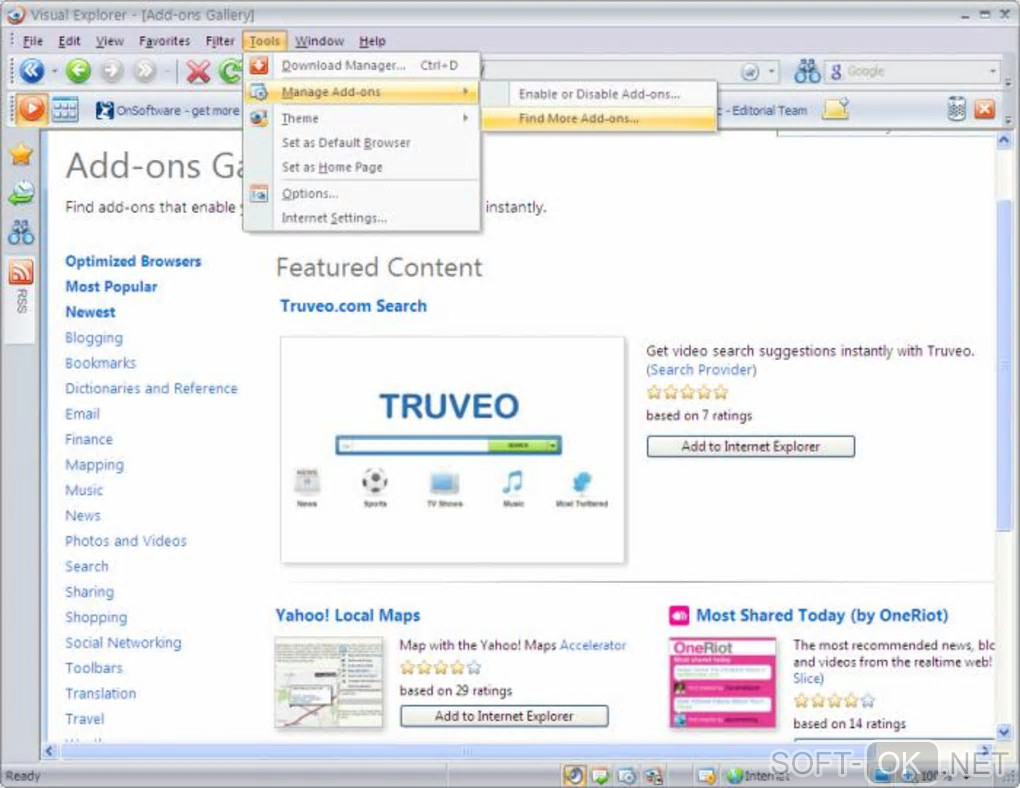Open the Photos and Videos category link

[x=126, y=541]
